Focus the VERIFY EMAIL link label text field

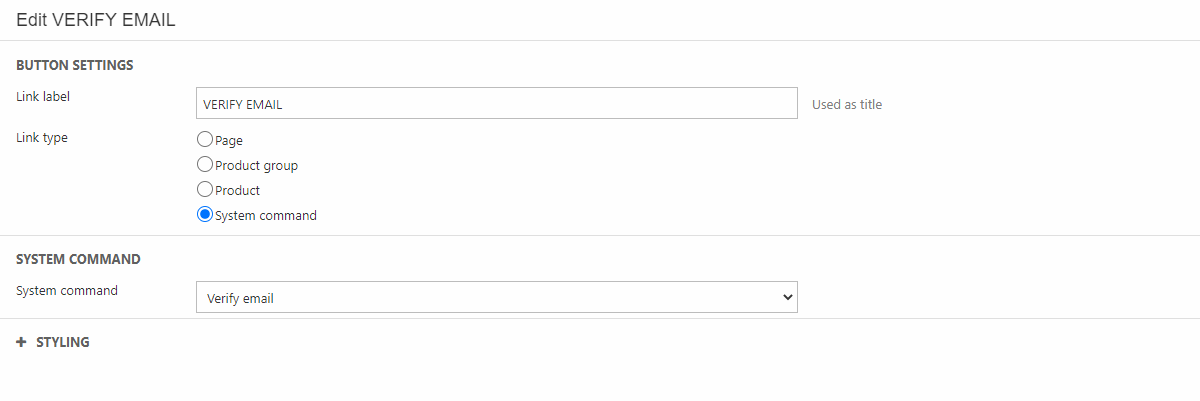pos(496,104)
